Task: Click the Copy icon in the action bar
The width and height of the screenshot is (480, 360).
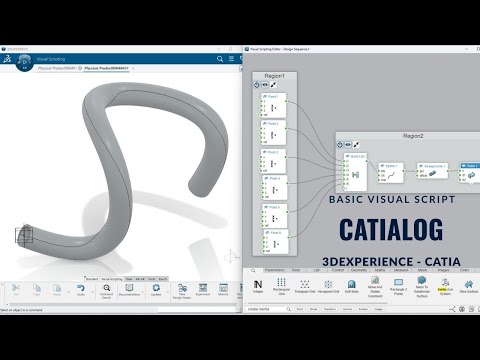Action: tap(37, 288)
